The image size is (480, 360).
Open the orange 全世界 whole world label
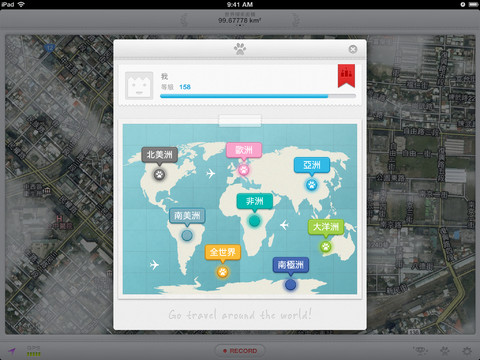(x=223, y=252)
